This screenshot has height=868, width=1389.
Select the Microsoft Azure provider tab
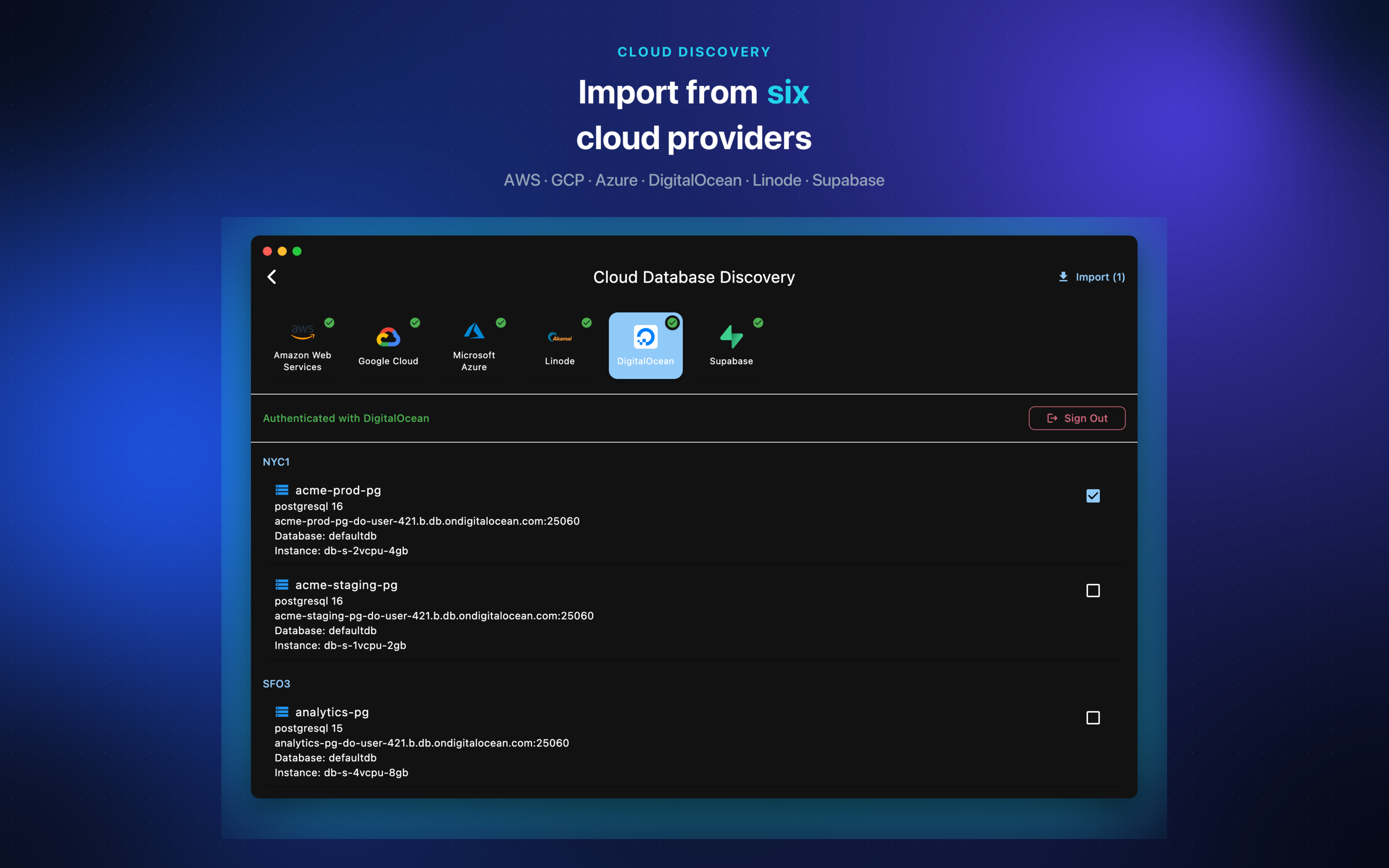pos(474,346)
